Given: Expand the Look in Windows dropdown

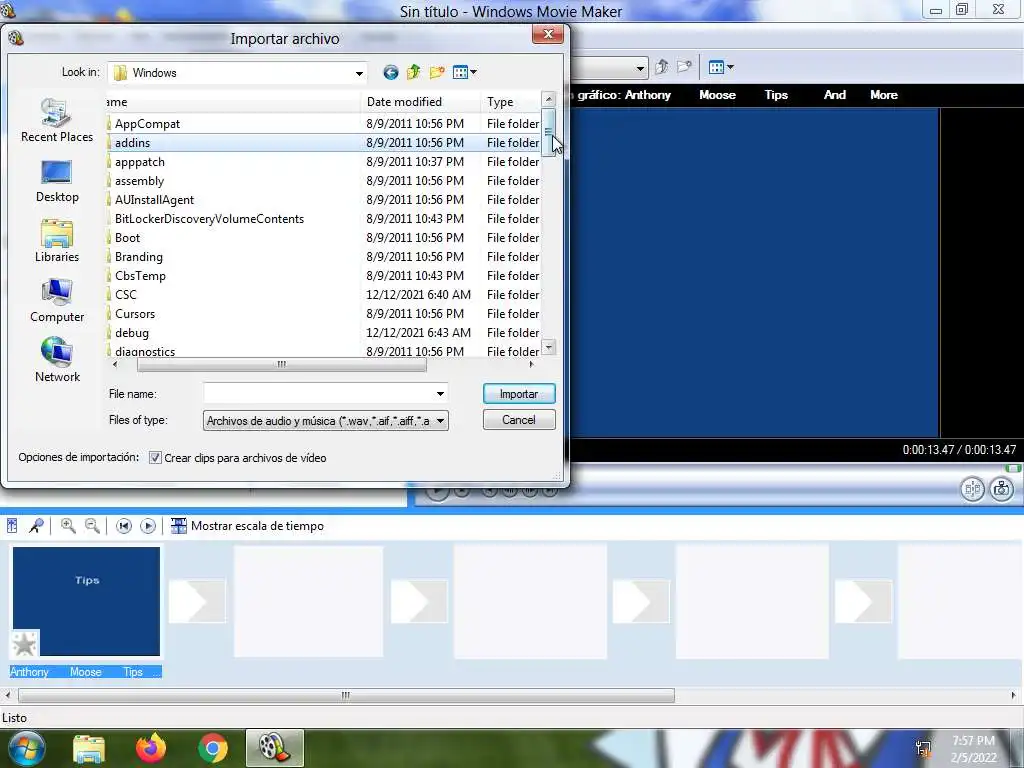Looking at the screenshot, I should [359, 73].
